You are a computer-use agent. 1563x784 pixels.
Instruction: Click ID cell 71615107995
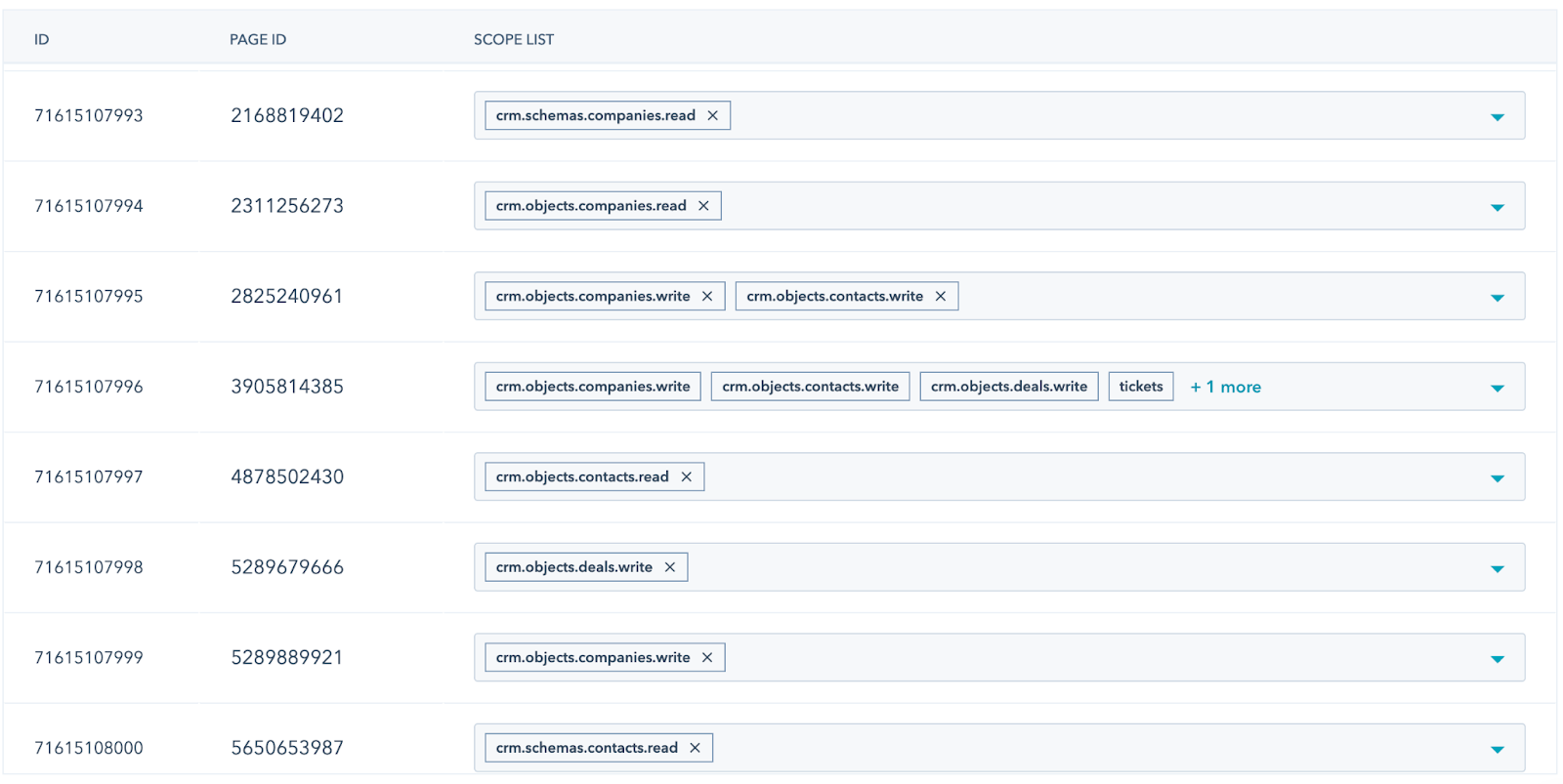point(89,296)
